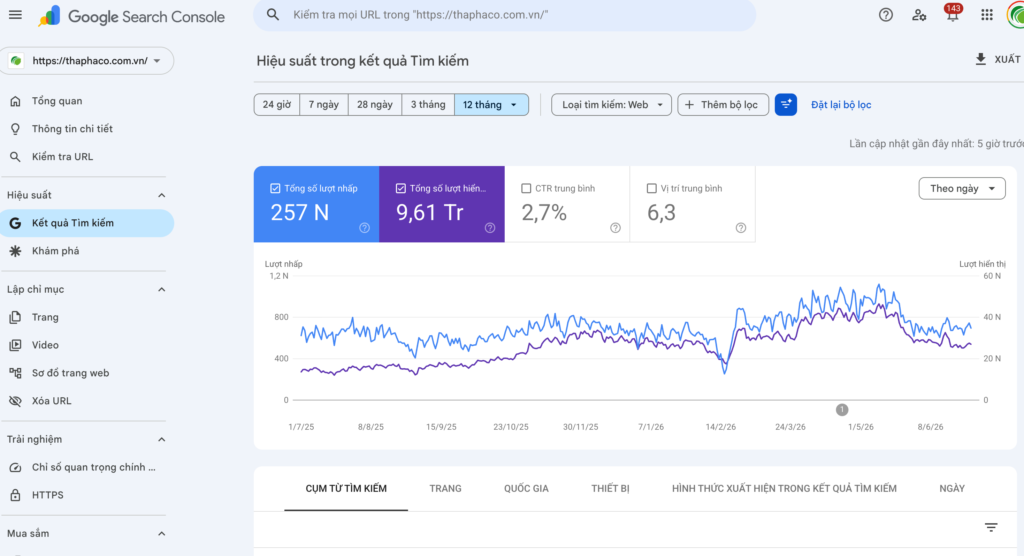Click the Video icon in sidebar
Screen dimensions: 1024x556
click(16, 345)
